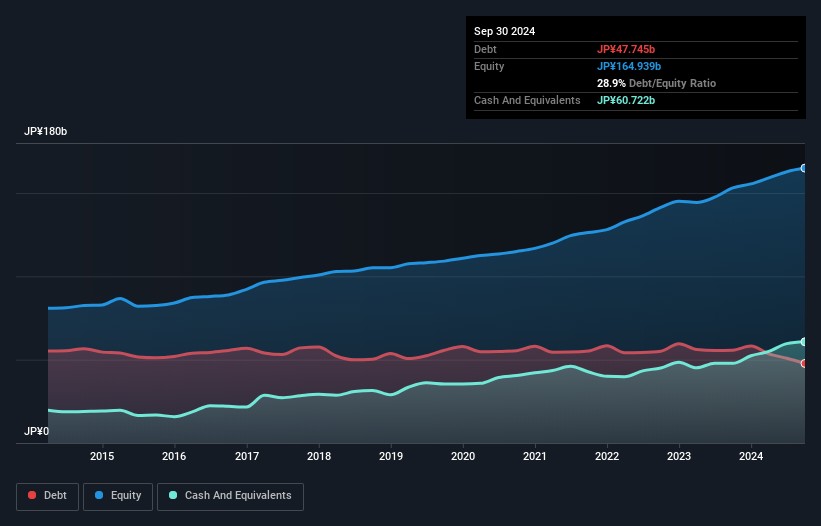The width and height of the screenshot is (821, 526).
Task: Toggle the Equity series legend button
Action: click(118, 496)
